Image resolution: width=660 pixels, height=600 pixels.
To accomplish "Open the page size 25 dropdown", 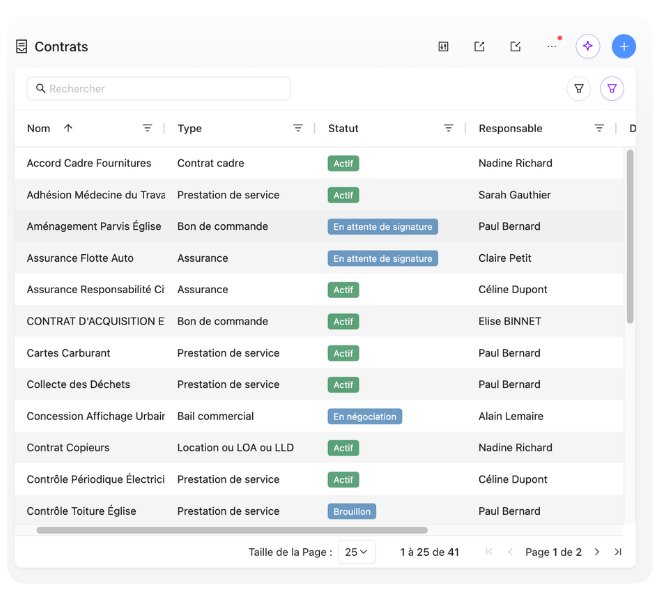I will (x=357, y=552).
